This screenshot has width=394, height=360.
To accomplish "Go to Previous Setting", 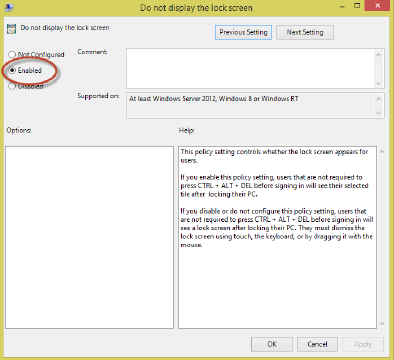I will (x=243, y=32).
